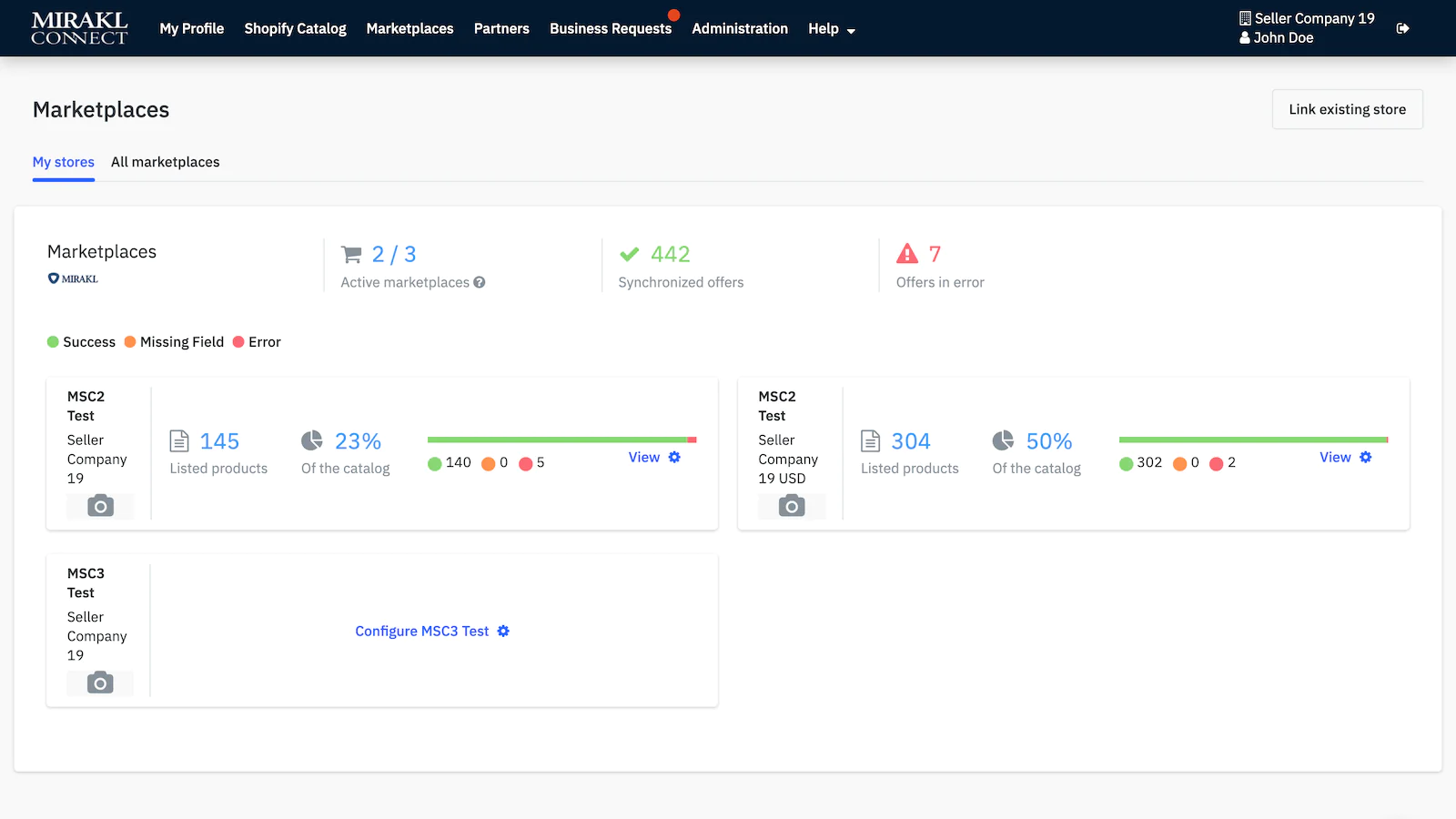Click the Link existing store button
This screenshot has width=1456, height=819.
point(1347,109)
